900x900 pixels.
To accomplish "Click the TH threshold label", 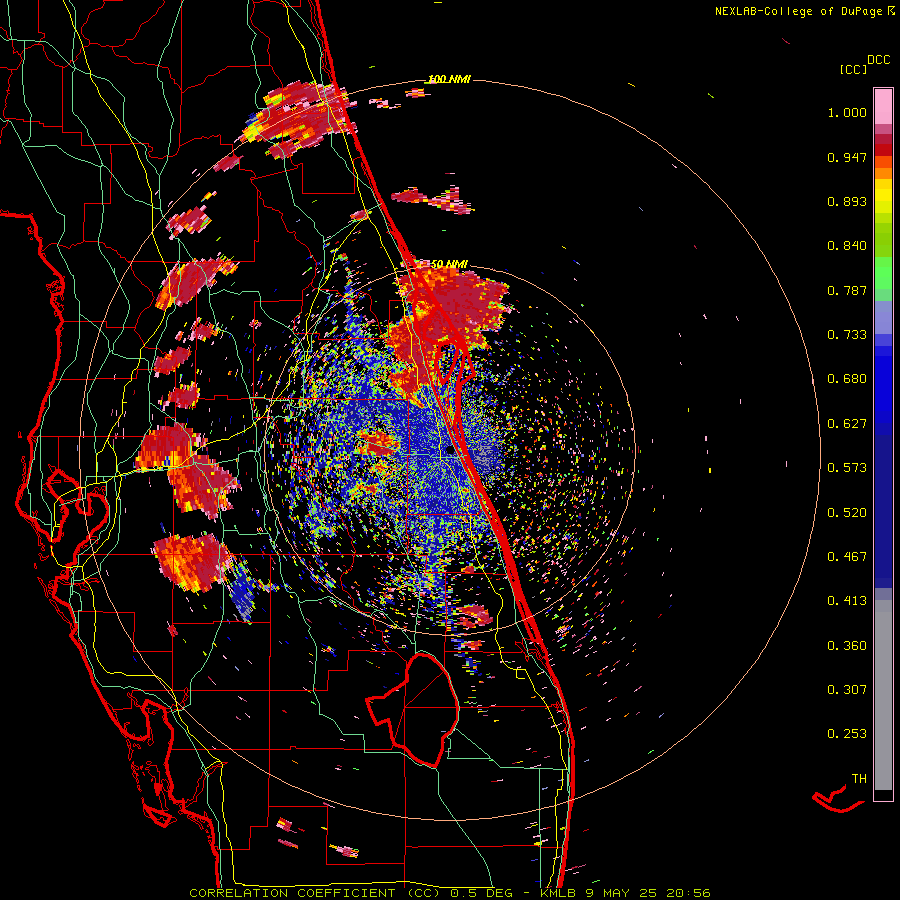I will tap(859, 779).
